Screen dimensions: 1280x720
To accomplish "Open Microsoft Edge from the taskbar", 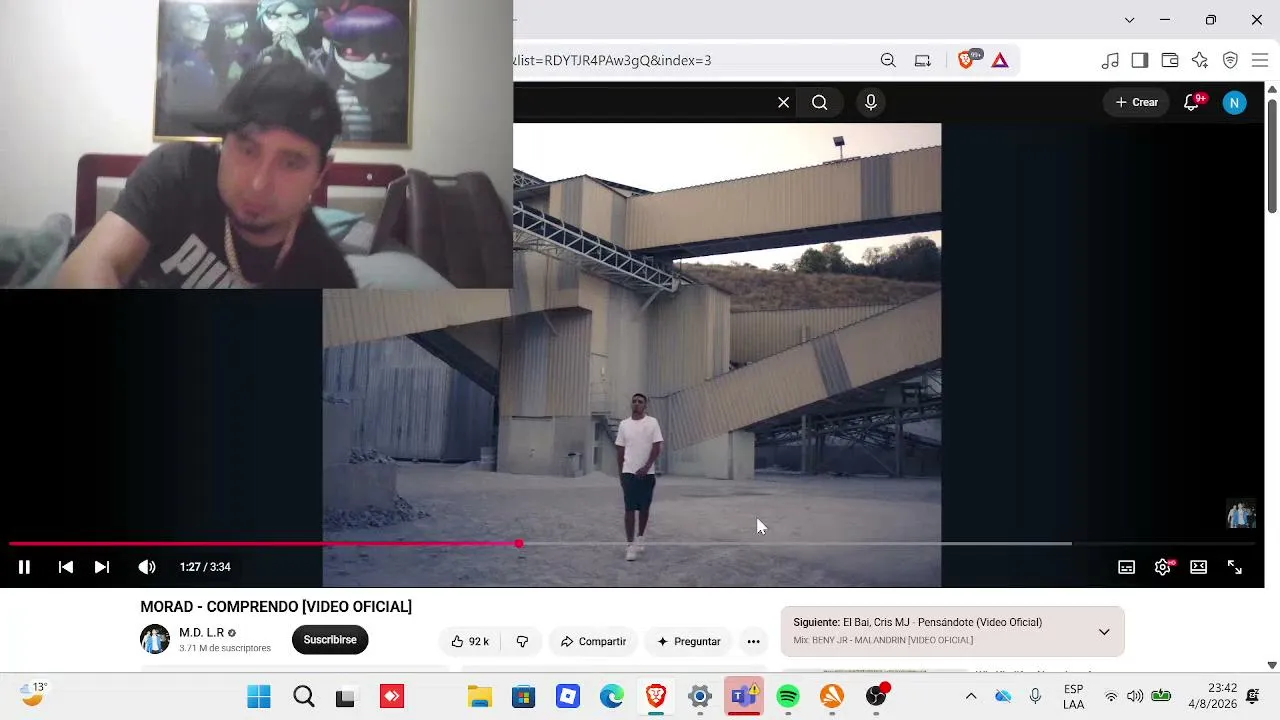I will tap(612, 696).
